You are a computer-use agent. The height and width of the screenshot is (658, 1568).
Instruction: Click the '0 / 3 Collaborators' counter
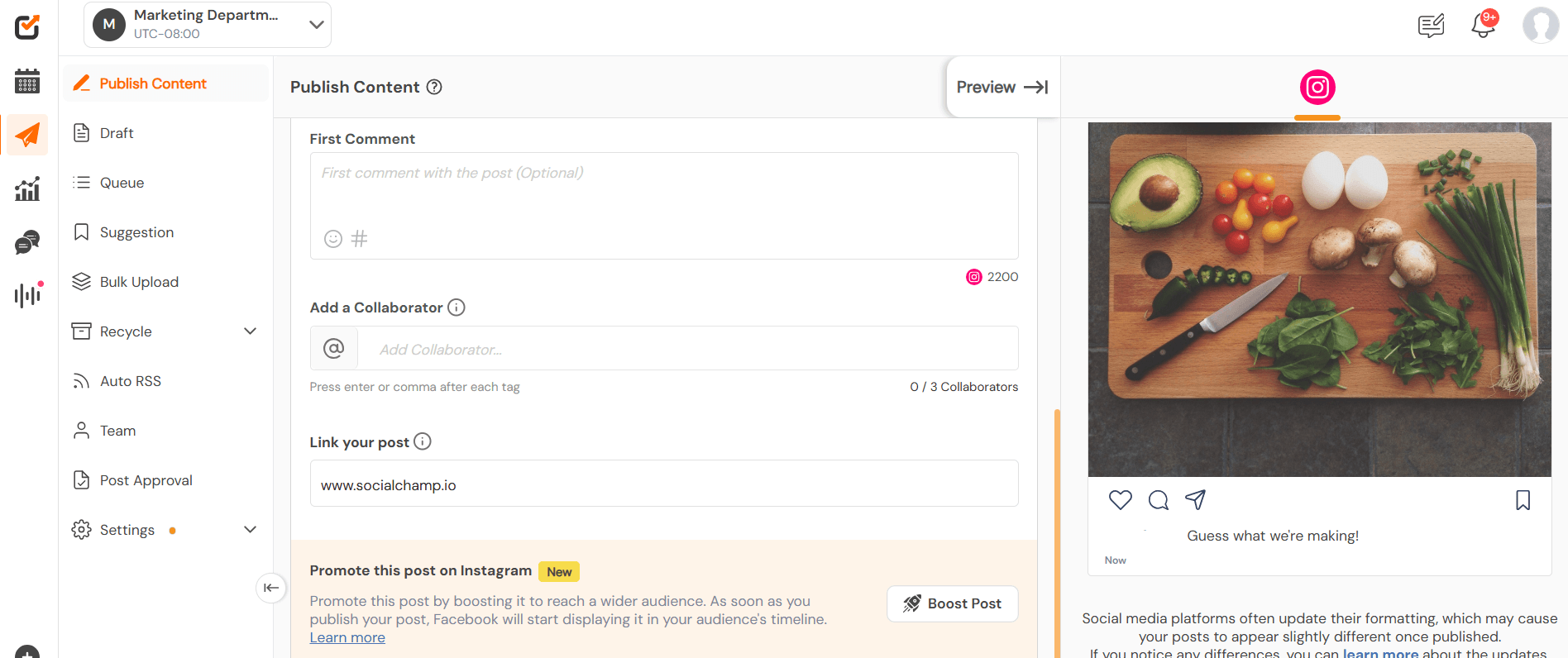click(964, 387)
